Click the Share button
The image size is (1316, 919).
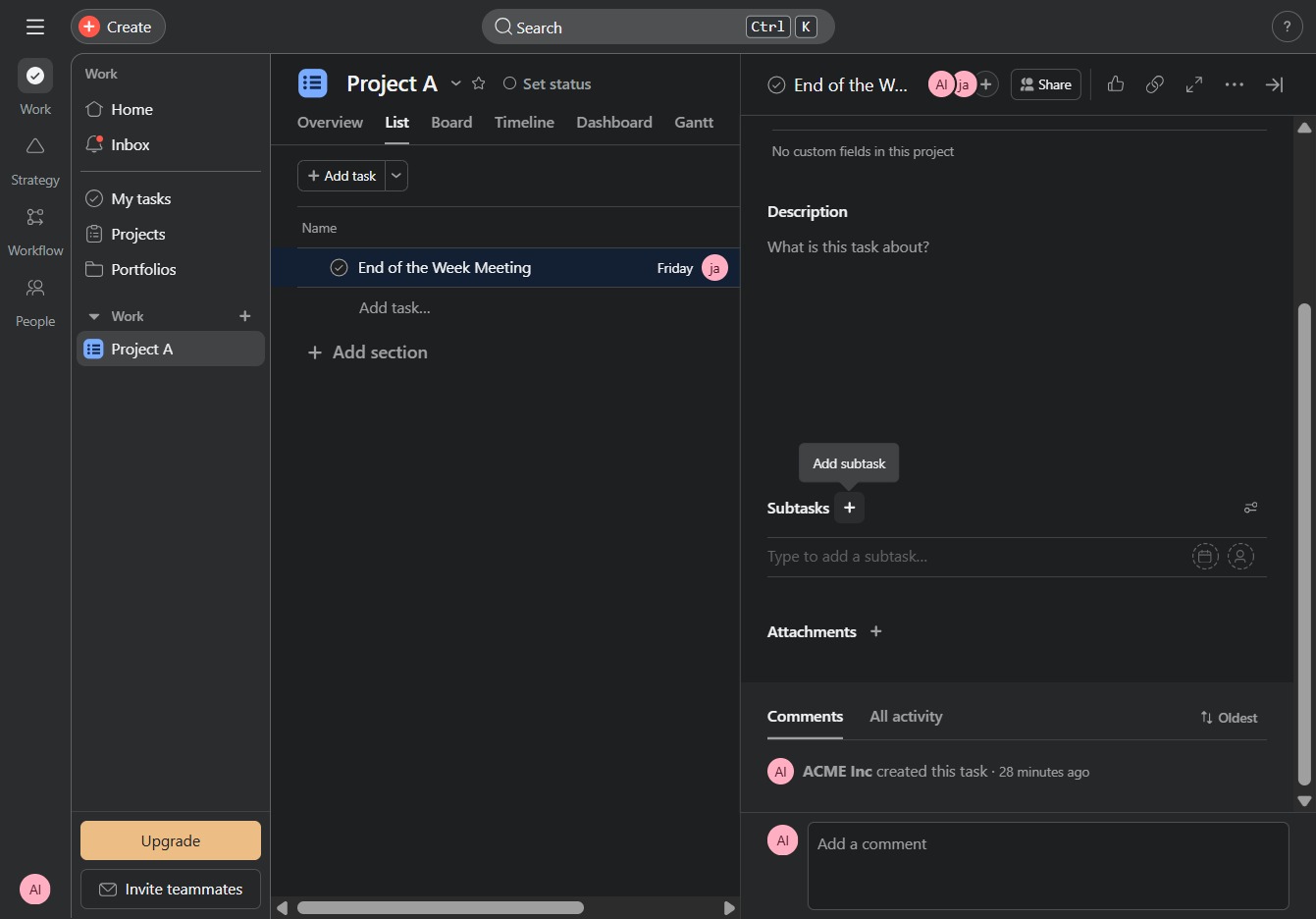(1046, 84)
